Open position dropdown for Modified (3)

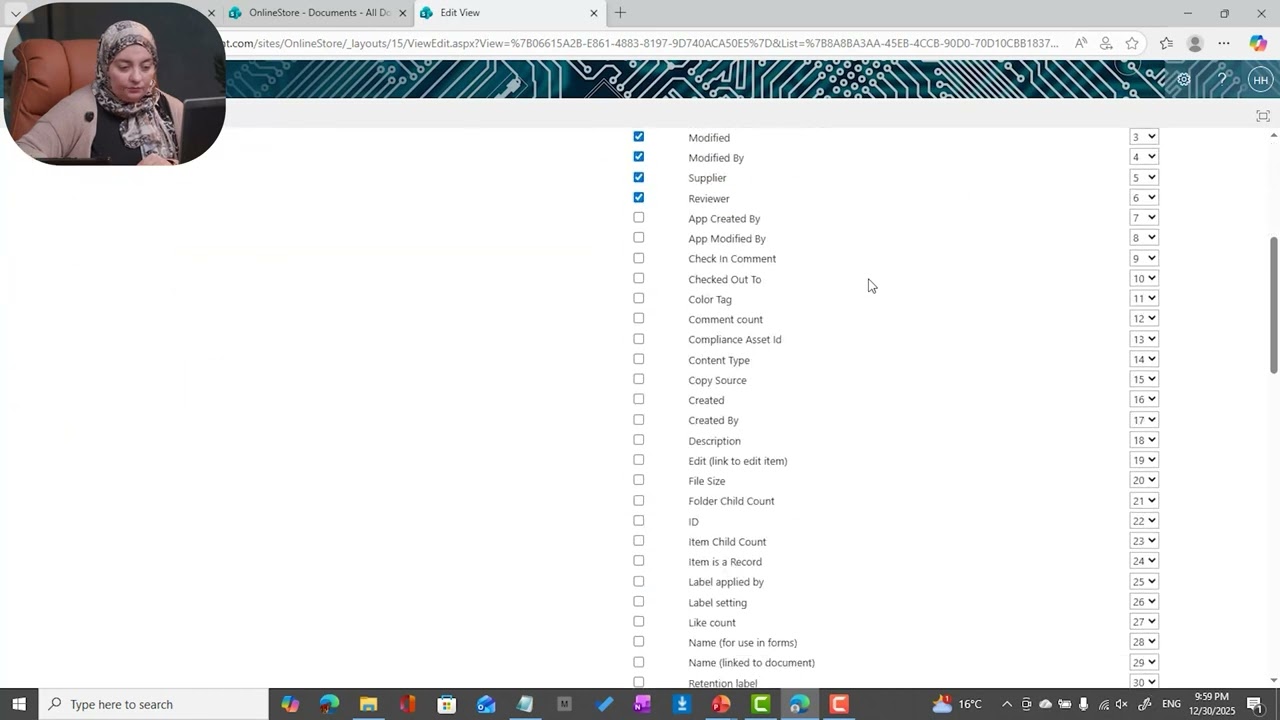tap(1143, 137)
